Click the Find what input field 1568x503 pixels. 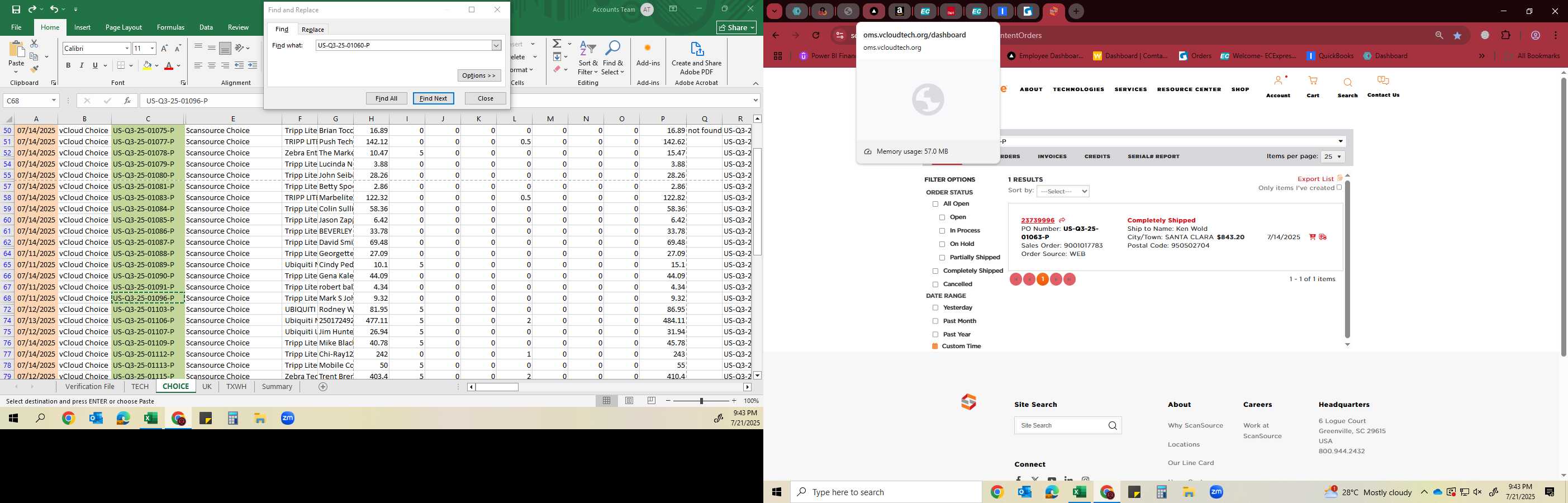coord(403,46)
